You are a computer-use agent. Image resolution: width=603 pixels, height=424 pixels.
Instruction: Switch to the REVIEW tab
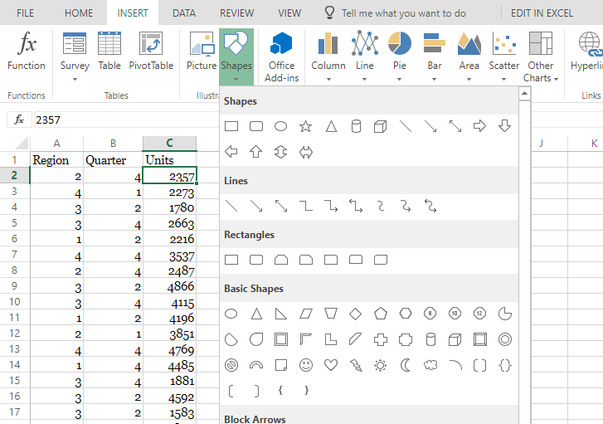(237, 13)
